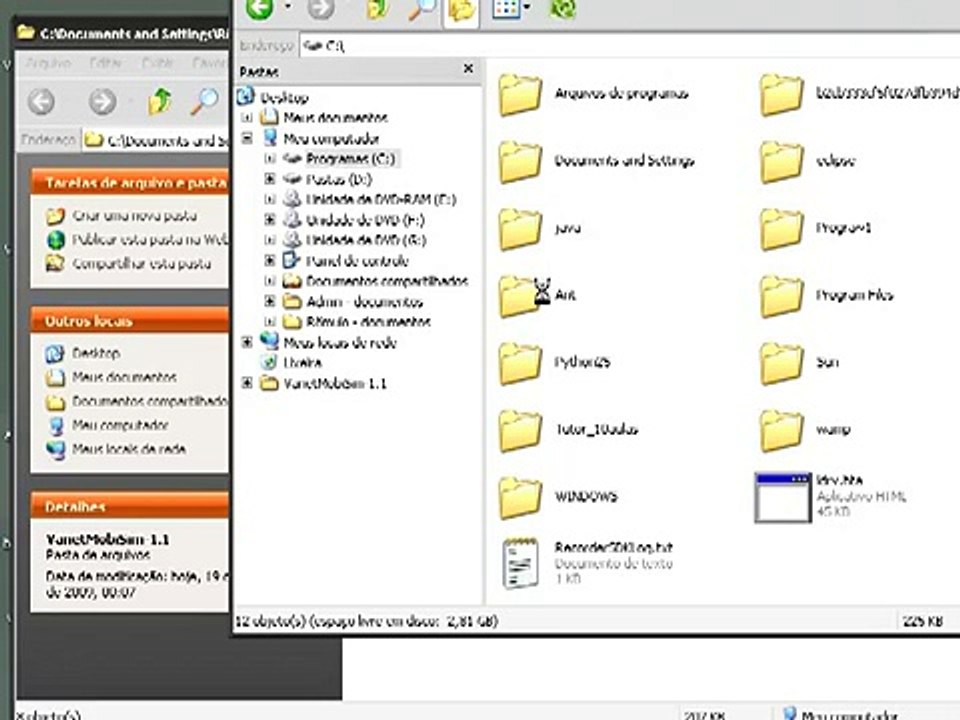
Task: Select the Sun folder icon
Action: (781, 363)
